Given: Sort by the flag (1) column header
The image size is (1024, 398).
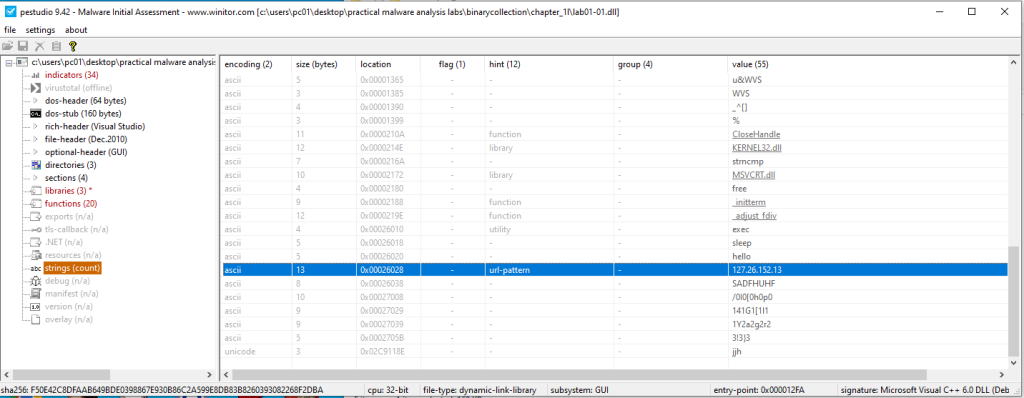Looking at the screenshot, I should click(x=452, y=64).
